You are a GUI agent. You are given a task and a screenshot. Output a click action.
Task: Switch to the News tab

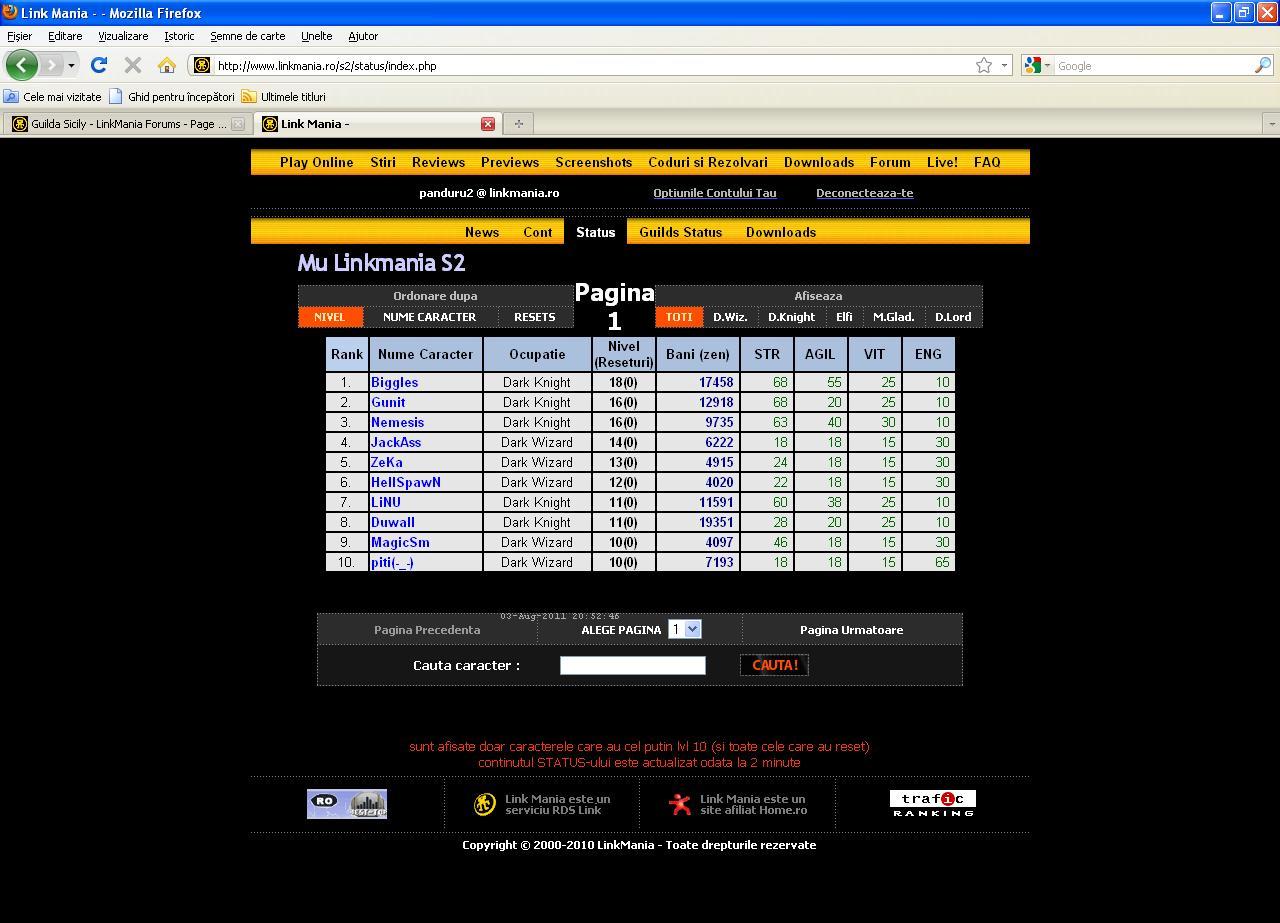(x=482, y=232)
